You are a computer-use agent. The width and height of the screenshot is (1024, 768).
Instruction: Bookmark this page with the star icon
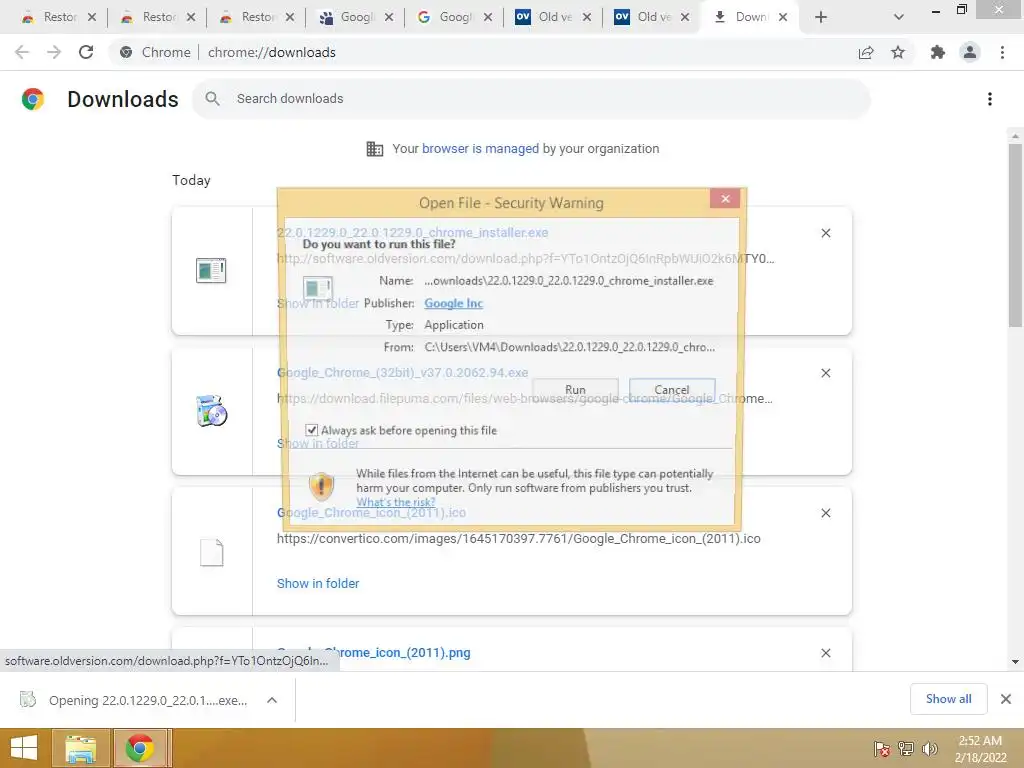(898, 52)
